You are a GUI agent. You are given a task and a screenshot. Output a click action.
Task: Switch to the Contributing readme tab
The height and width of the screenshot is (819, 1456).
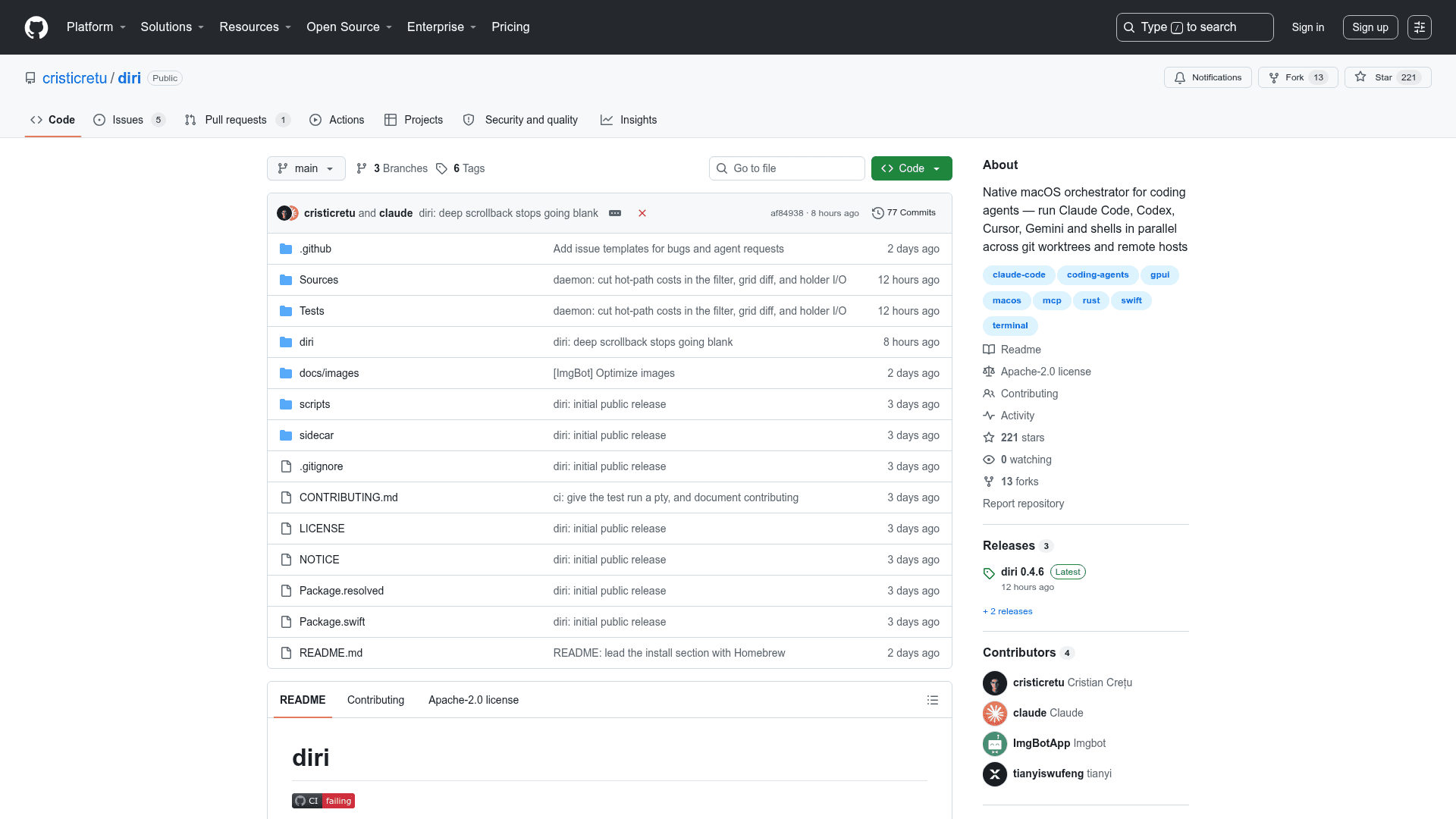[375, 700]
